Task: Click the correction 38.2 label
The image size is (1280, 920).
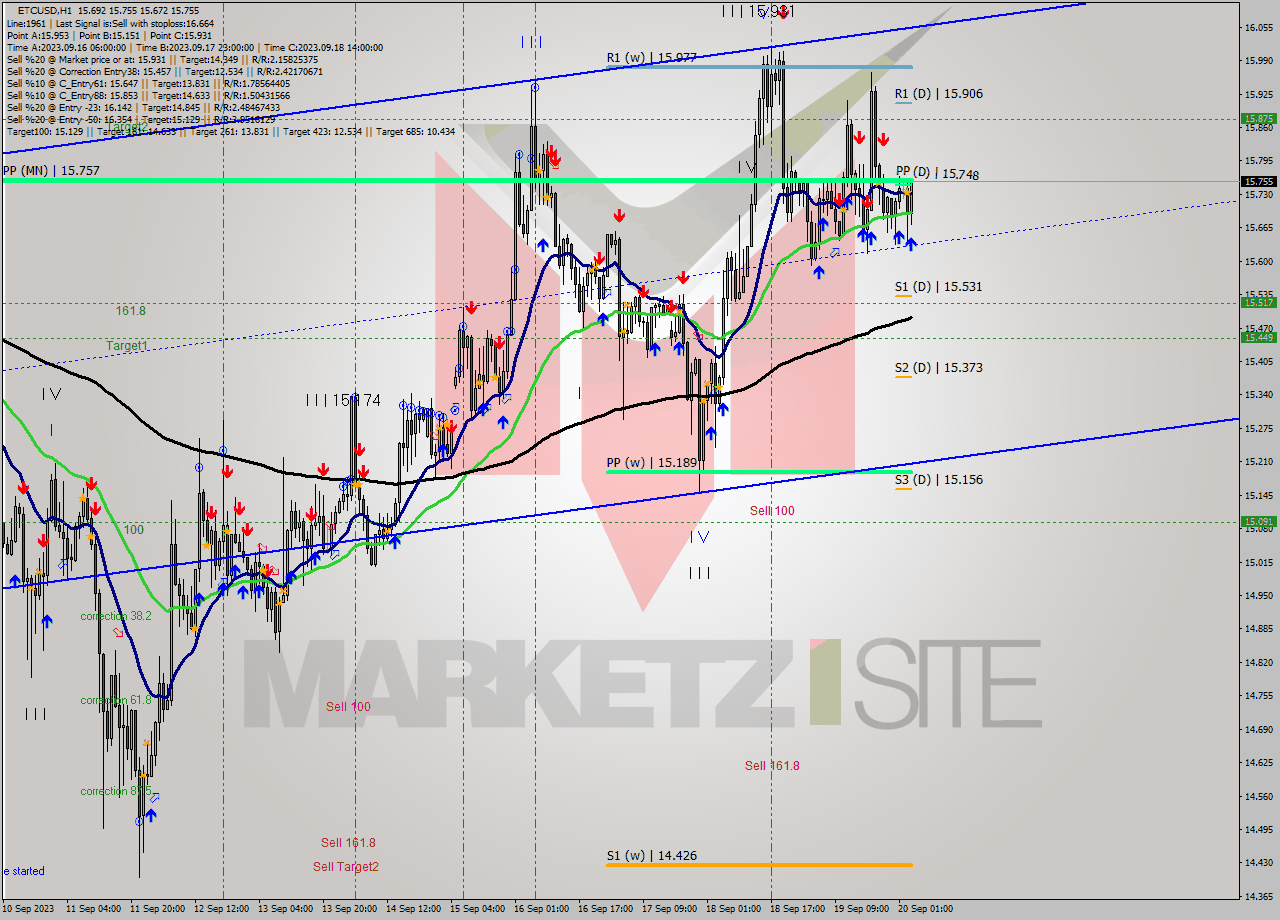Action: tap(116, 616)
